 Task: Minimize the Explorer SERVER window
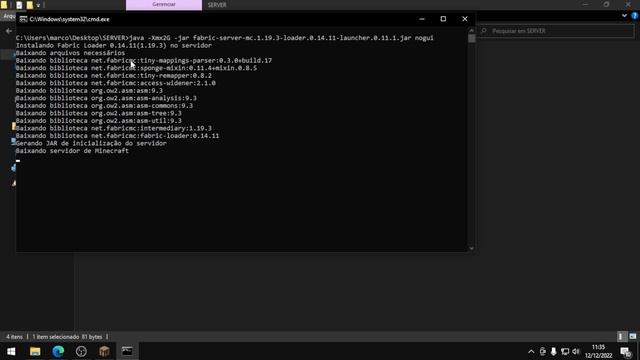pyautogui.click(x=585, y=4)
